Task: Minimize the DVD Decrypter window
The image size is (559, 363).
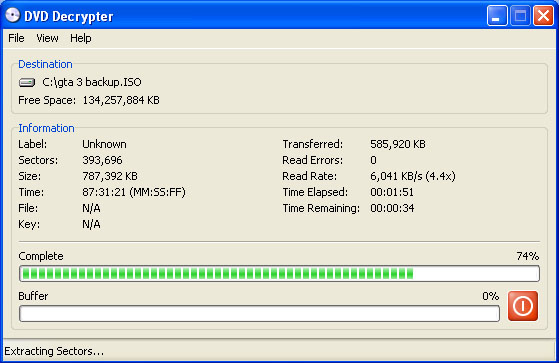Action: (497, 16)
